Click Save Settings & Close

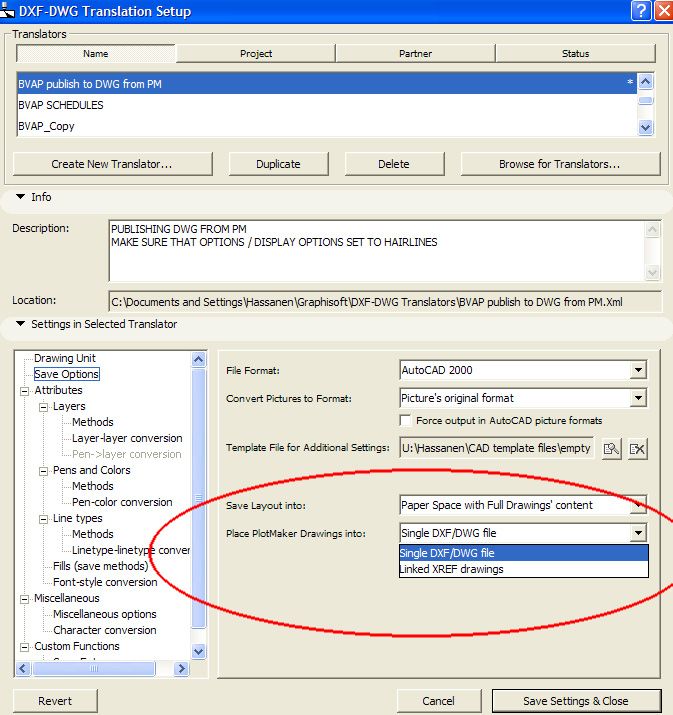pos(576,701)
